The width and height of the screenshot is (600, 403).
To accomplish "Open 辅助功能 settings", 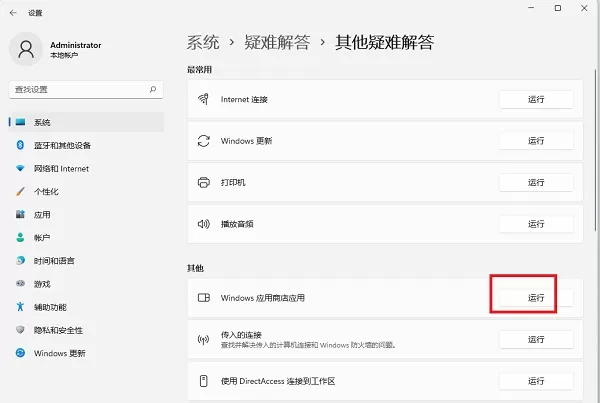I will tap(86, 307).
